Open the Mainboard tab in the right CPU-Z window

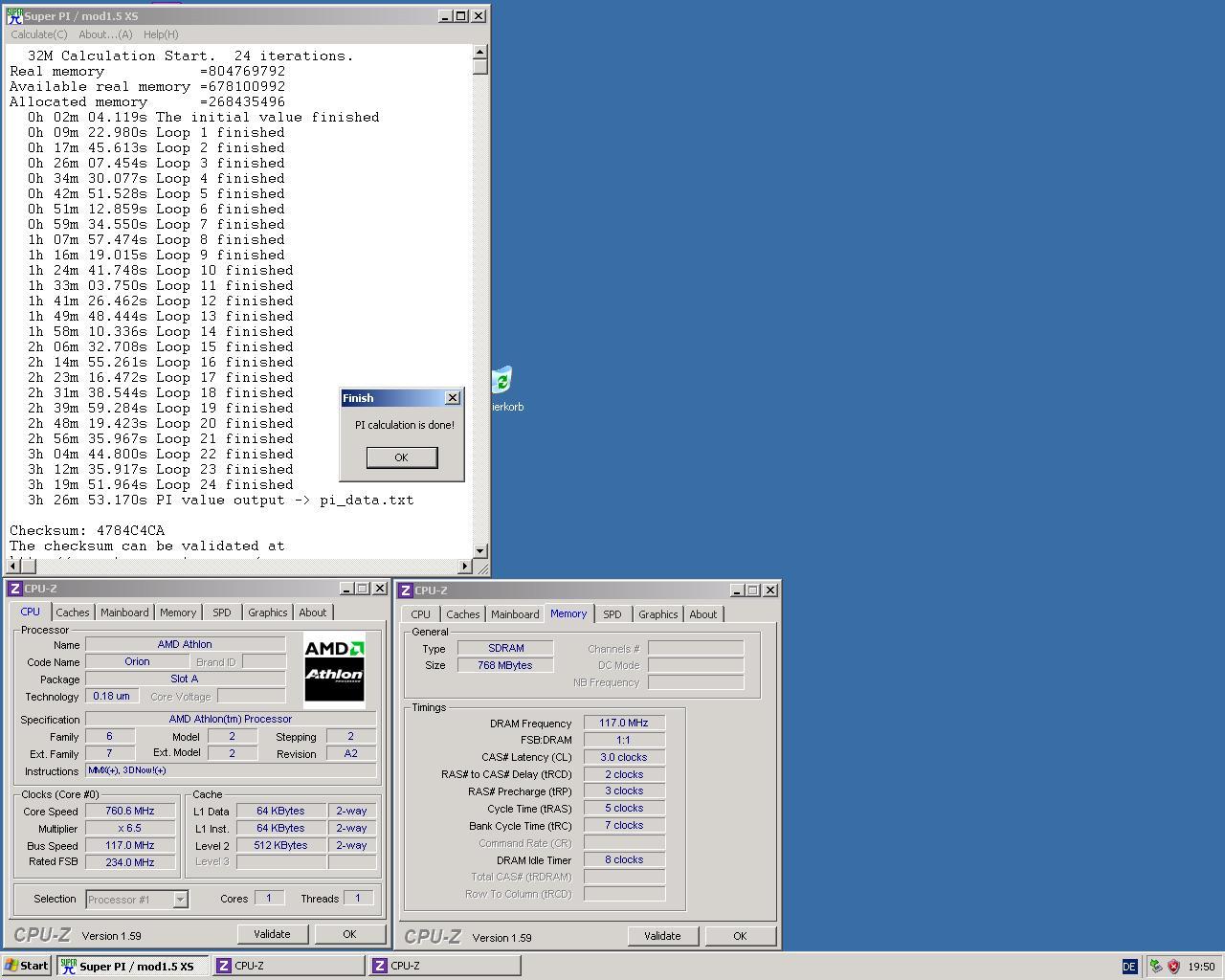point(515,614)
